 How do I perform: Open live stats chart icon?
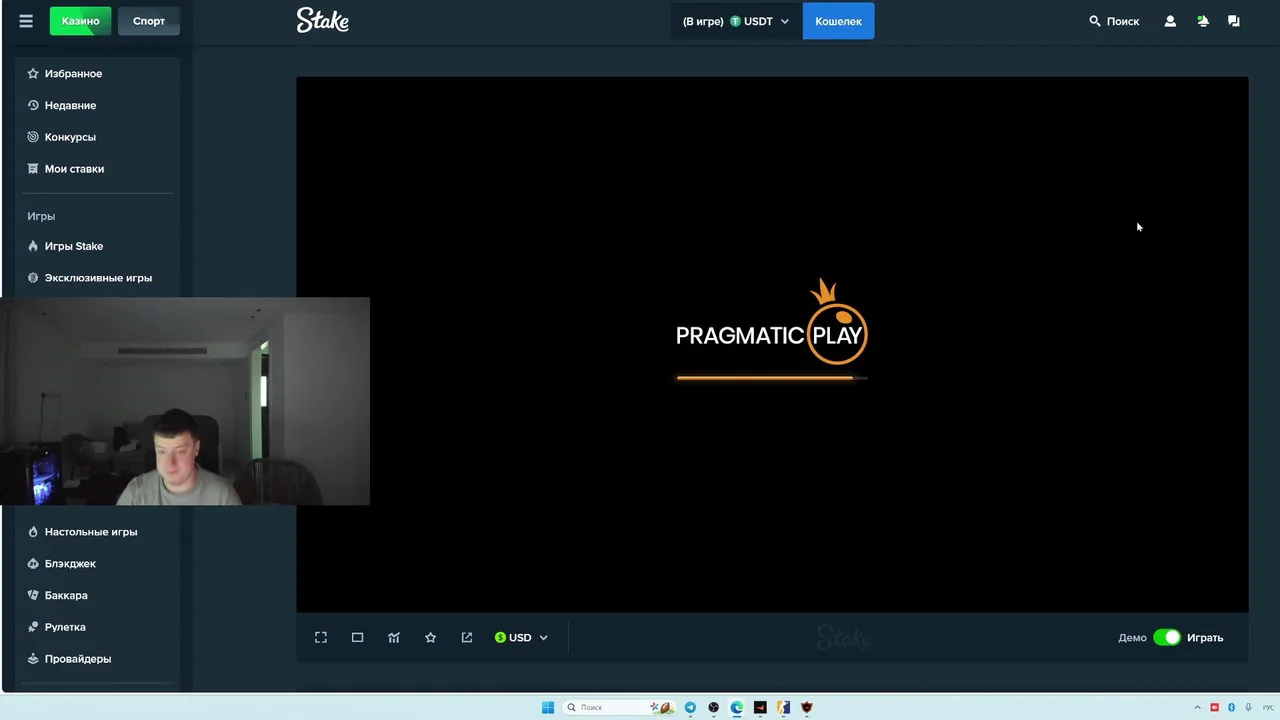click(x=394, y=637)
